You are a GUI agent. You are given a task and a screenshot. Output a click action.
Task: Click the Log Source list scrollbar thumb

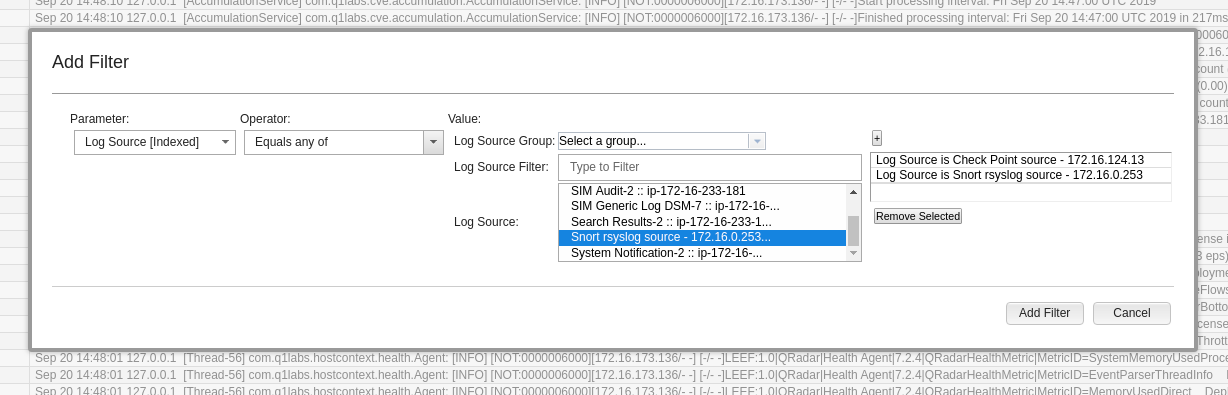853,231
